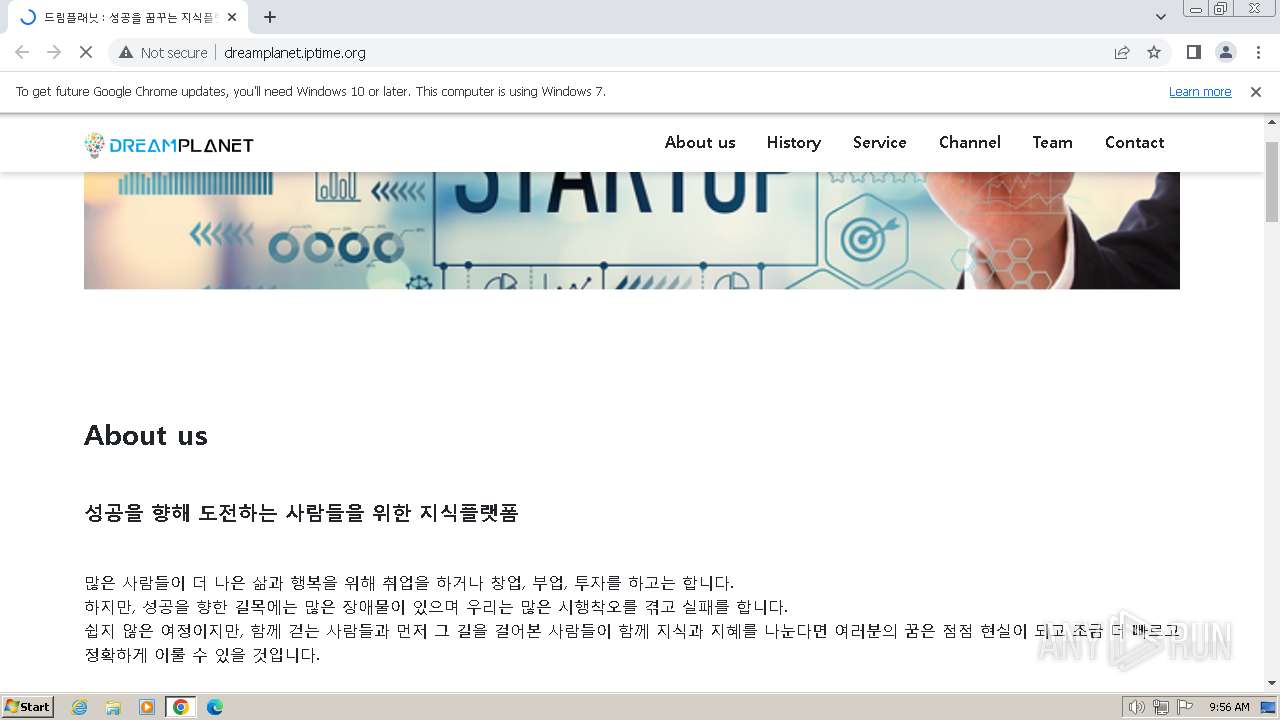Open the share this page icon

(1122, 52)
